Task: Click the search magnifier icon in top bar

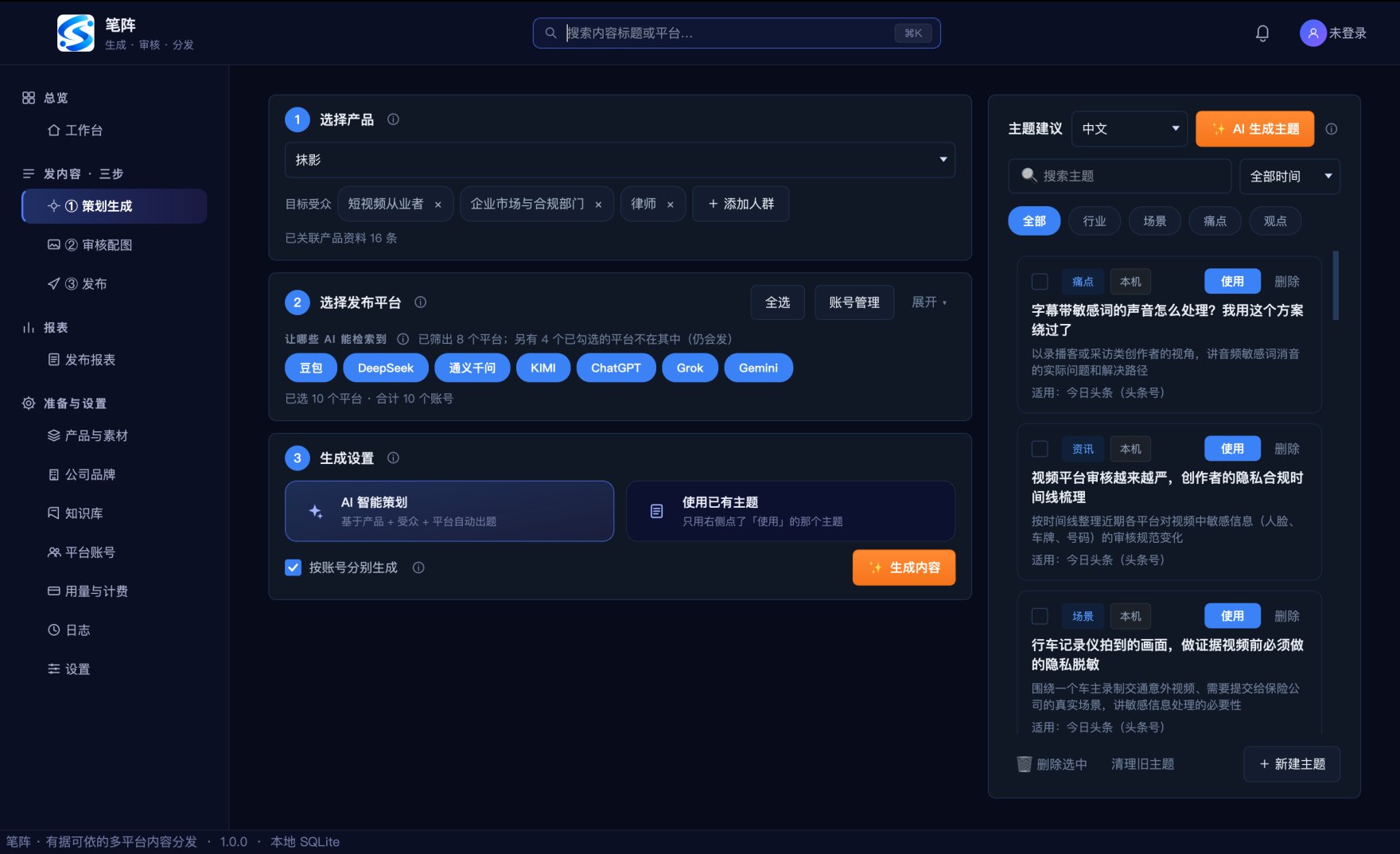Action: (550, 33)
